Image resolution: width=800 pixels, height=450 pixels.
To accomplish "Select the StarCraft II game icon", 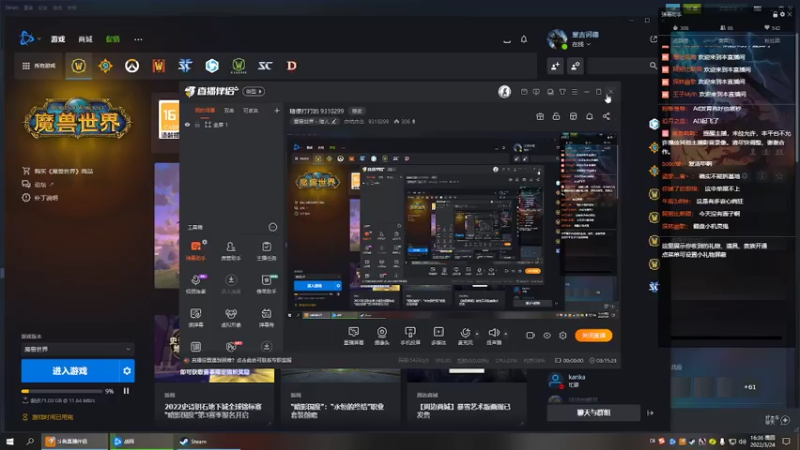I will [x=185, y=66].
